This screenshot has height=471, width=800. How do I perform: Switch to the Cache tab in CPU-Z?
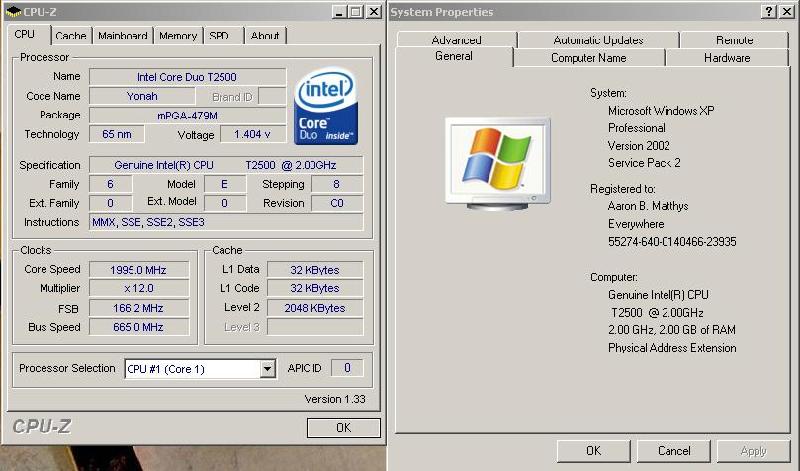[x=70, y=36]
